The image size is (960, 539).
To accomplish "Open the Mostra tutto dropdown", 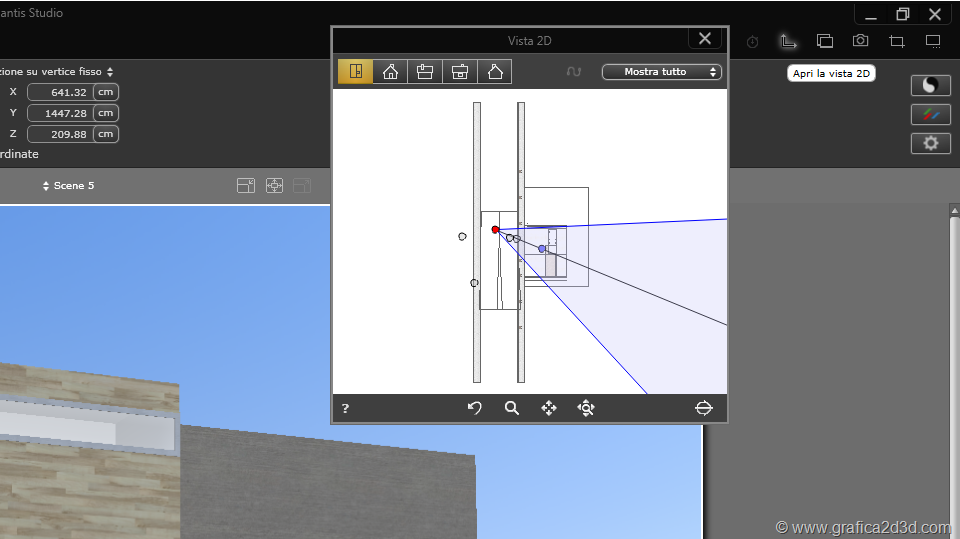I will pos(661,72).
